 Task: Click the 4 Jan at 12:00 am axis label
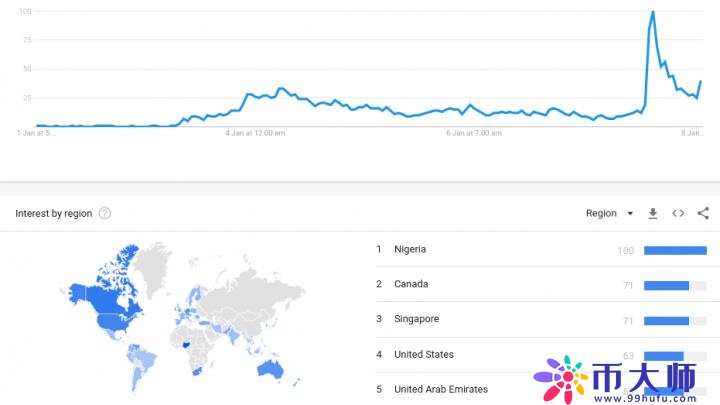pyautogui.click(x=255, y=133)
